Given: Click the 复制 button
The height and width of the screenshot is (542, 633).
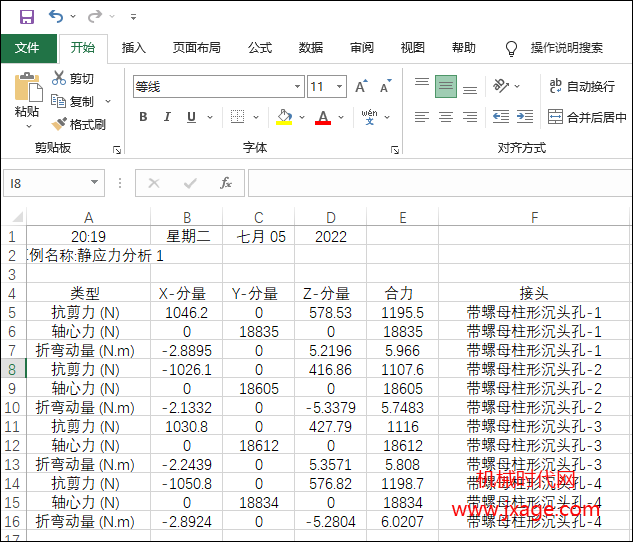Looking at the screenshot, I should point(73,101).
